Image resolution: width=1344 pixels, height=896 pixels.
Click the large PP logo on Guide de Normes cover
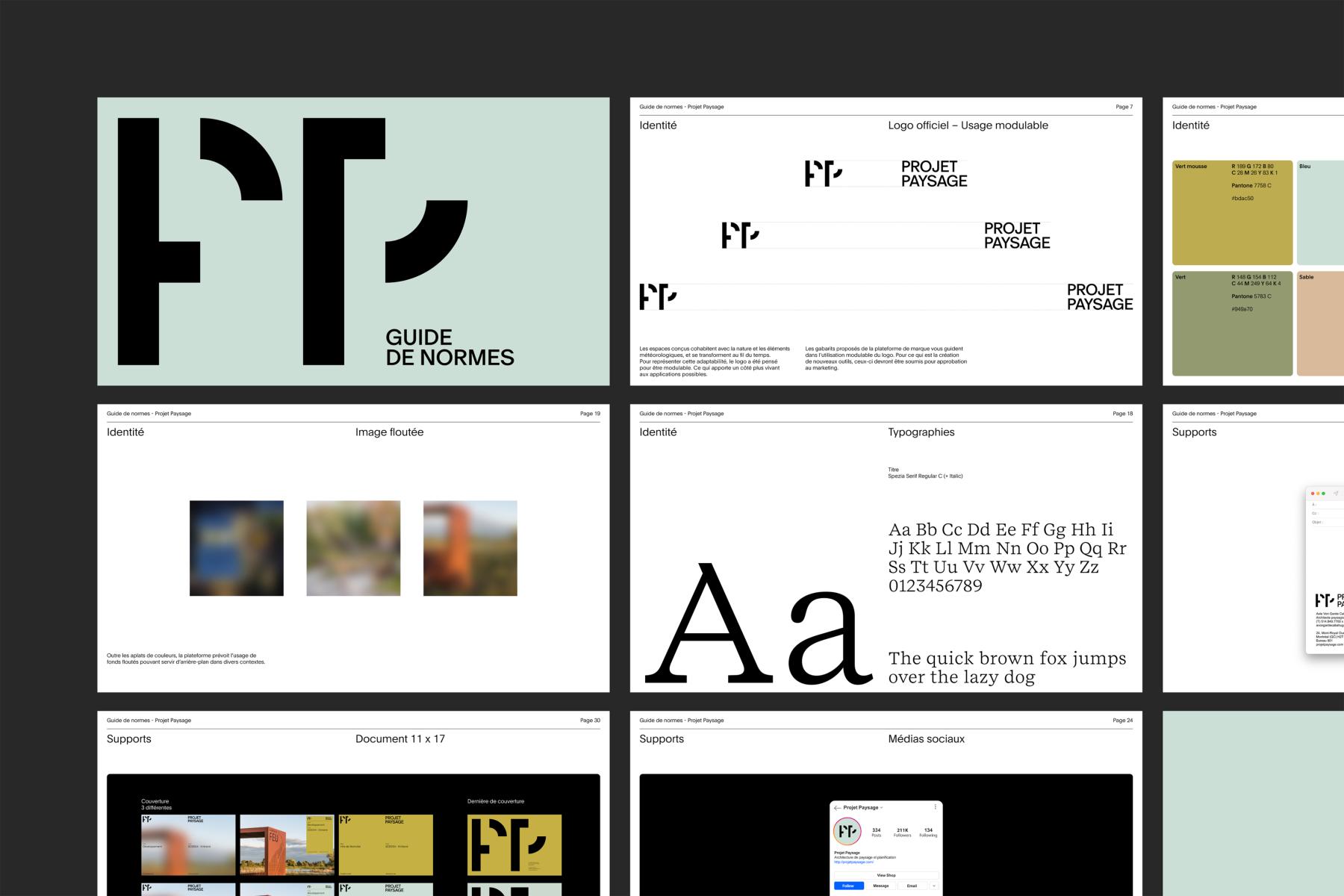293,241
